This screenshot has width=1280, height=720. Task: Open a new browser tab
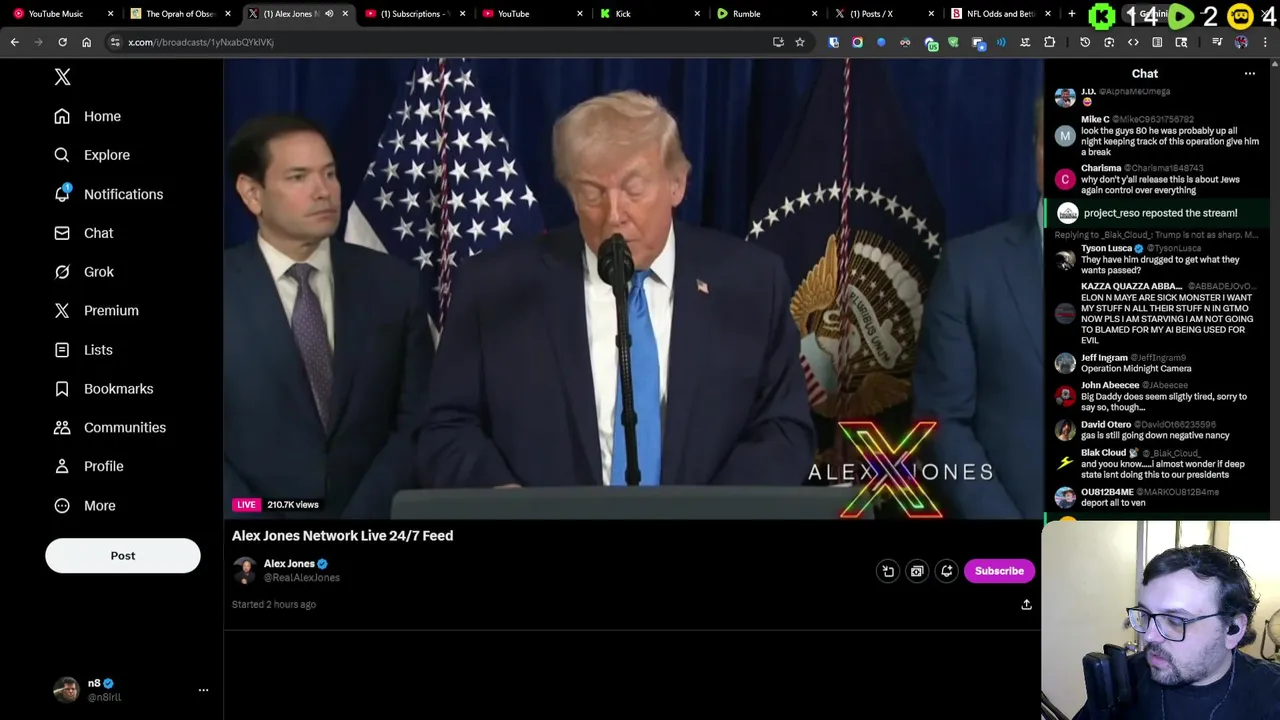pos(1071,14)
